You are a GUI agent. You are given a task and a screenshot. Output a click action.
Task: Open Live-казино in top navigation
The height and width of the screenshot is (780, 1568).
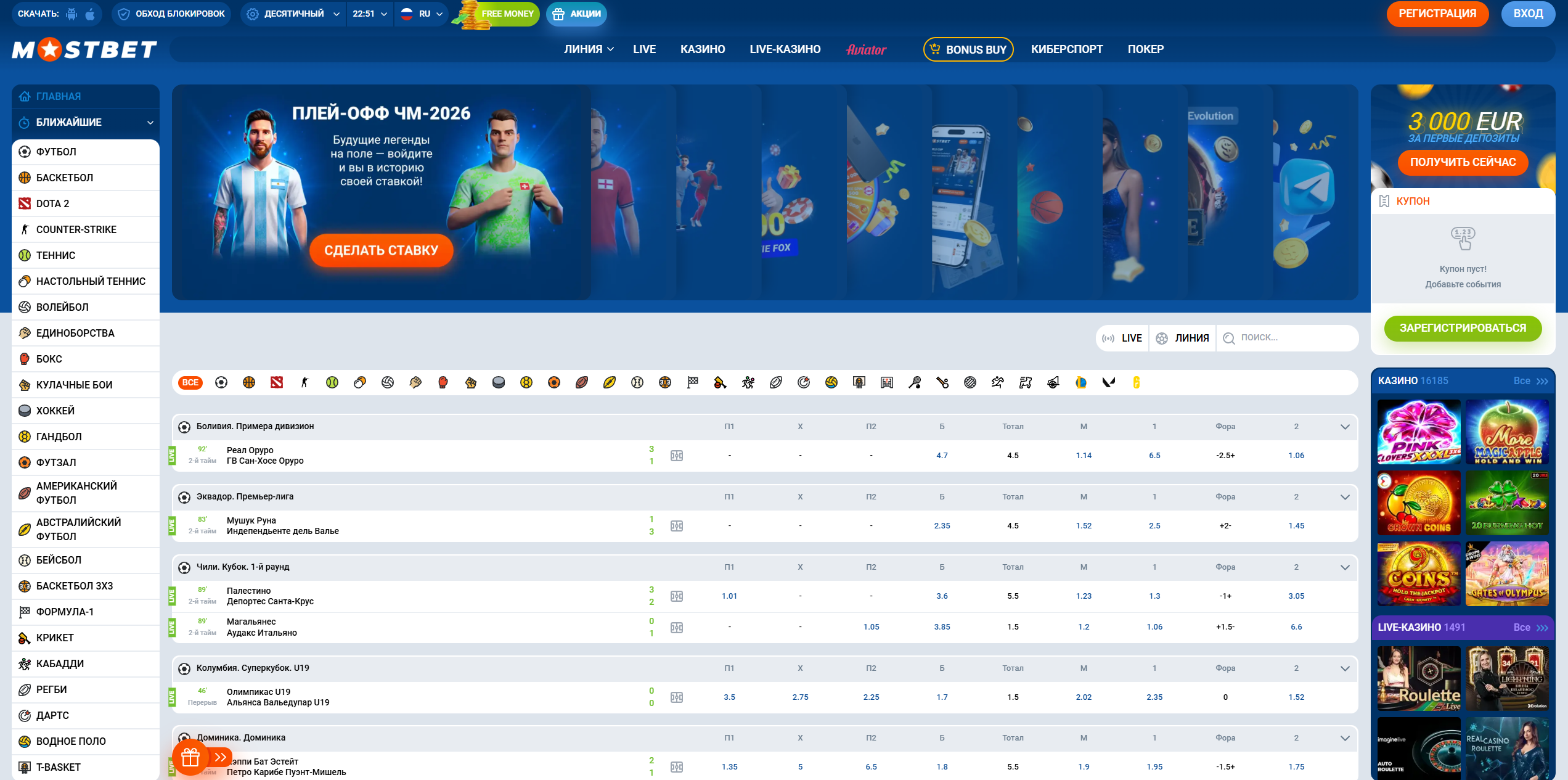point(785,49)
